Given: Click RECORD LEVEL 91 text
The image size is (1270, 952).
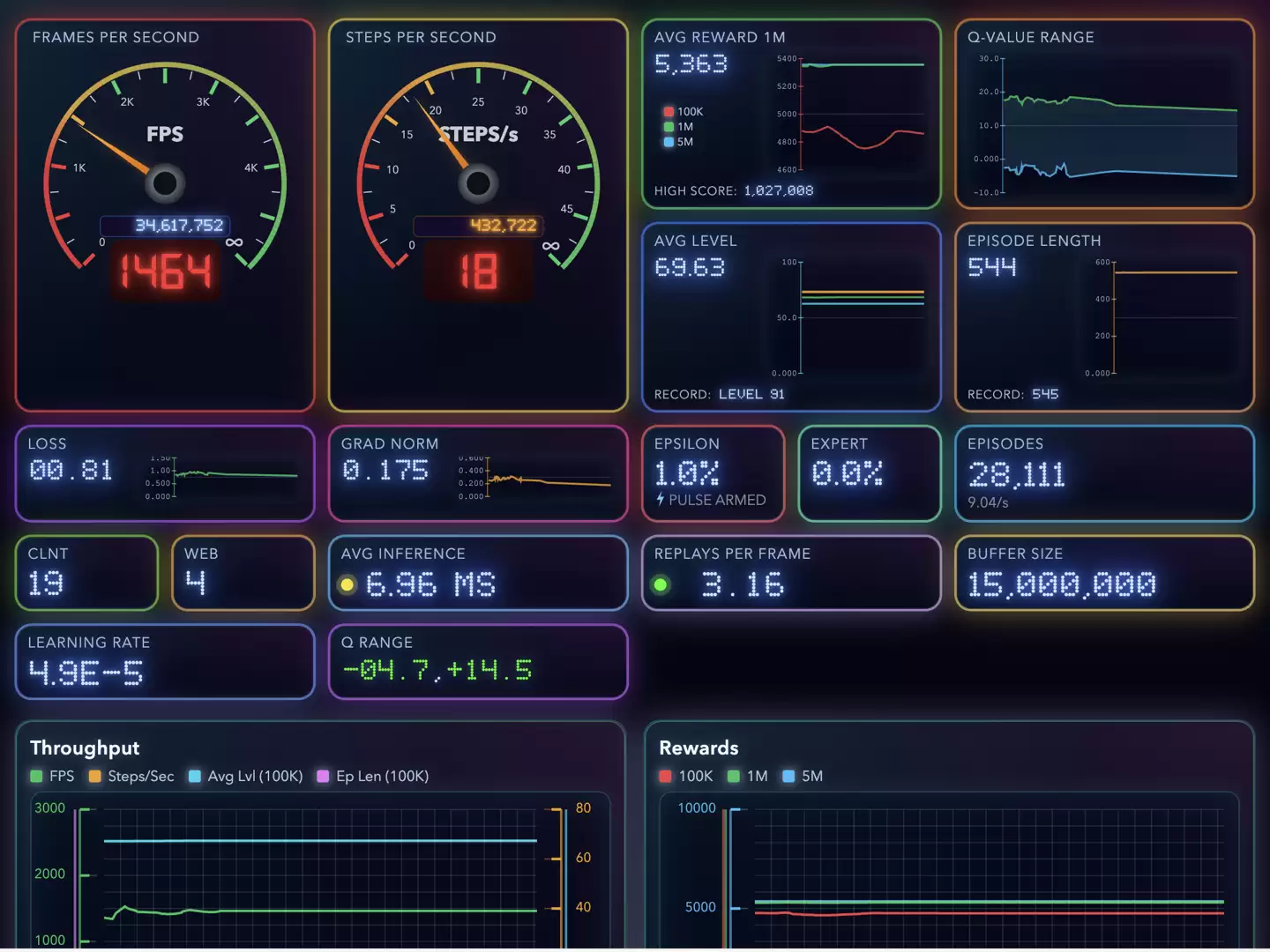Looking at the screenshot, I should click(x=719, y=394).
